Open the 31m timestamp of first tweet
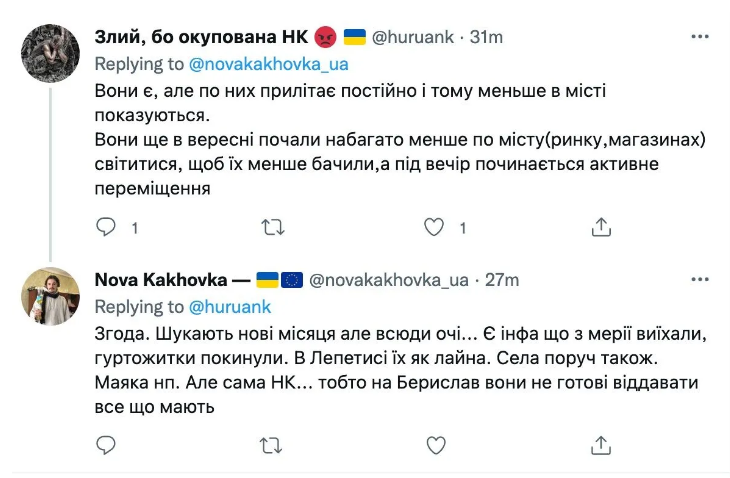This screenshot has height=478, width=730. tap(486, 37)
